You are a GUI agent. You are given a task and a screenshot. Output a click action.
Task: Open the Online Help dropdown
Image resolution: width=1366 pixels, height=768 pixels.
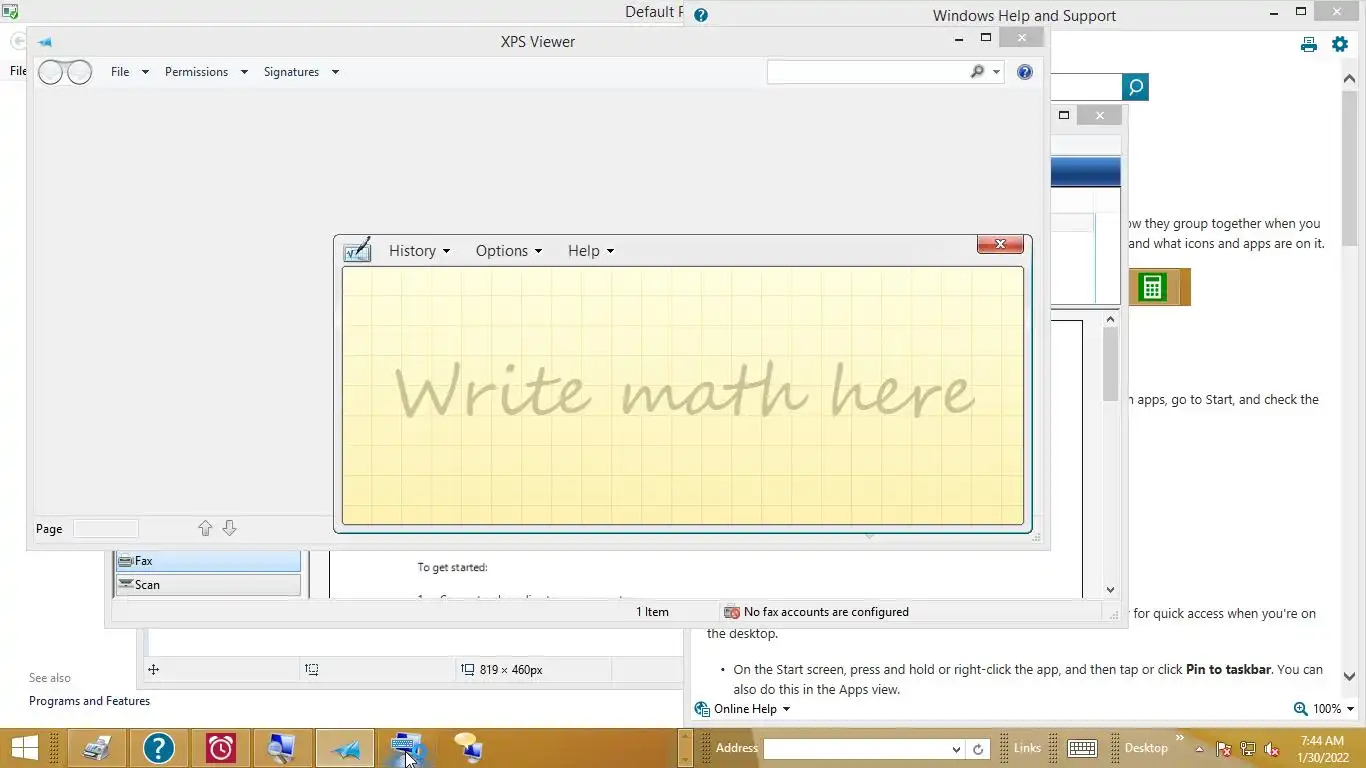[742, 709]
